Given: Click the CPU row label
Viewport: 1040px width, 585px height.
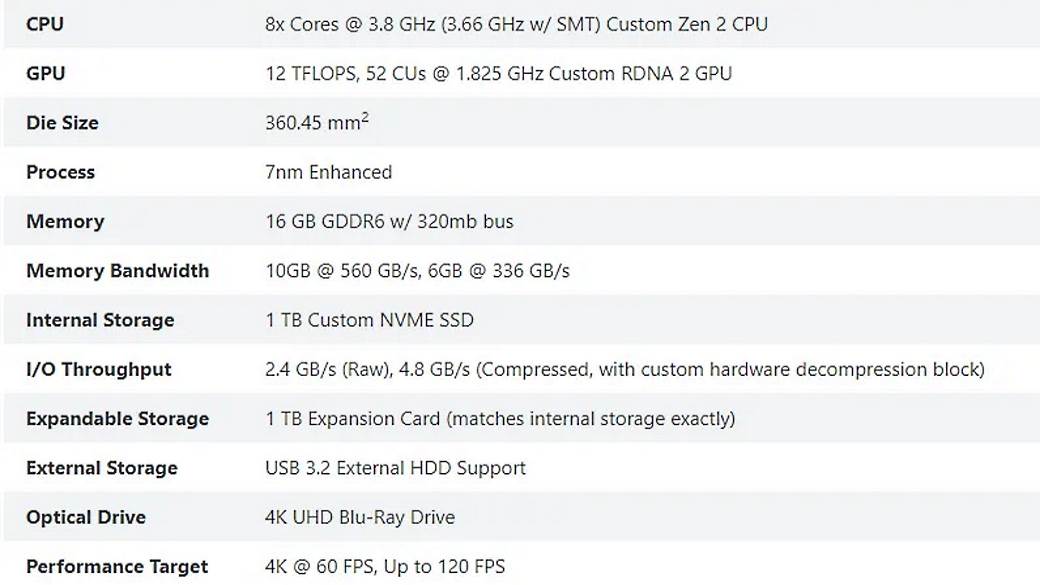Looking at the screenshot, I should click(45, 24).
